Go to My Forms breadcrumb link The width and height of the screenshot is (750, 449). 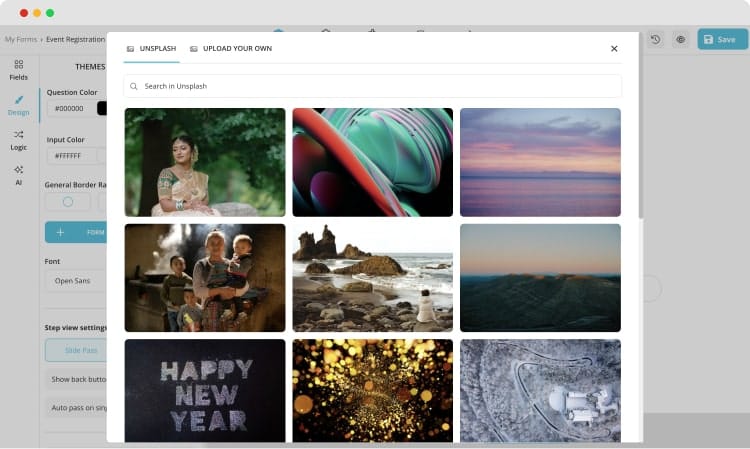(19, 39)
